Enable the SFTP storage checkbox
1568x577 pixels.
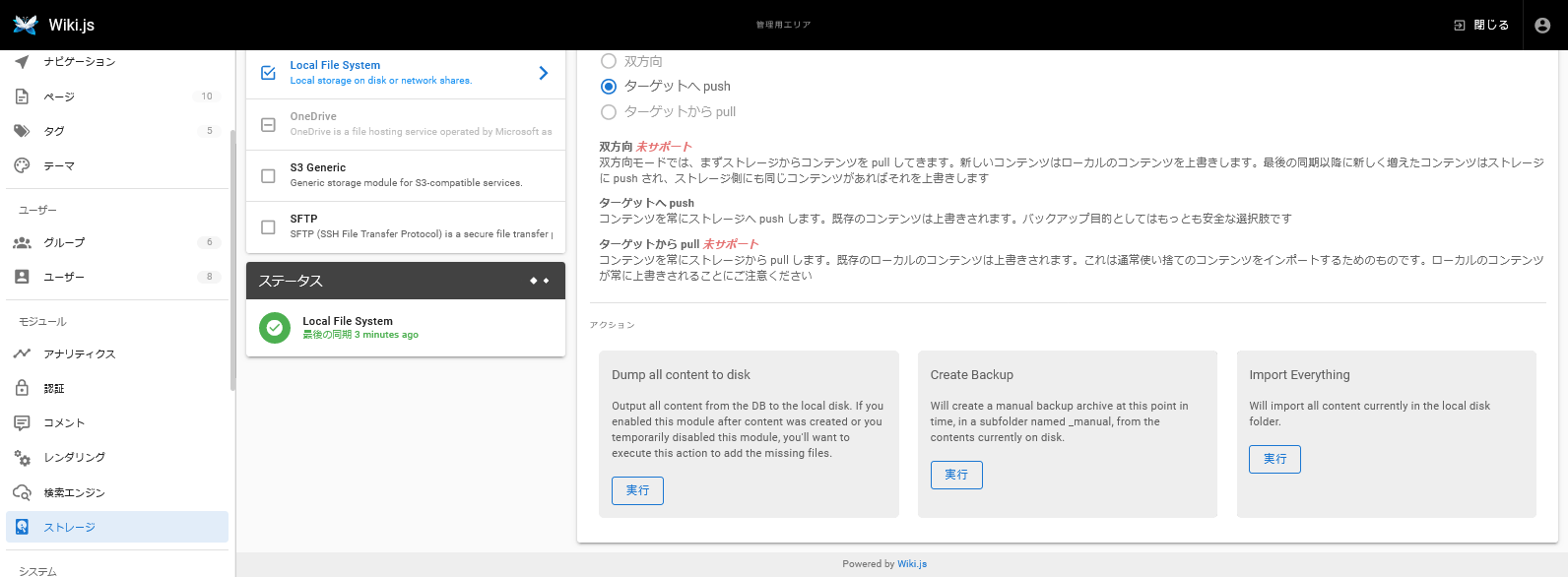(268, 226)
